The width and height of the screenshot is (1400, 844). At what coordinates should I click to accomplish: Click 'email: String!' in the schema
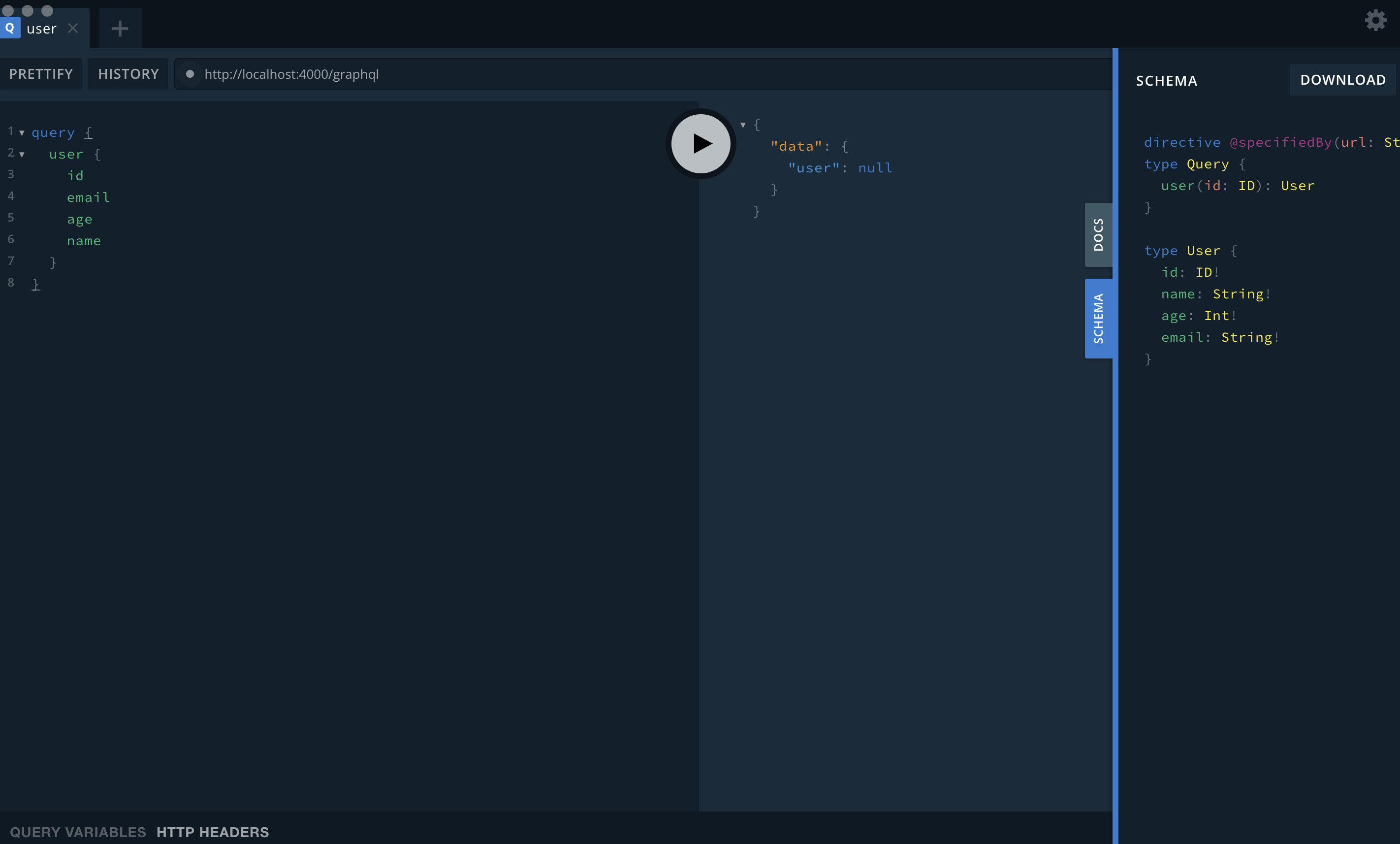point(1220,337)
